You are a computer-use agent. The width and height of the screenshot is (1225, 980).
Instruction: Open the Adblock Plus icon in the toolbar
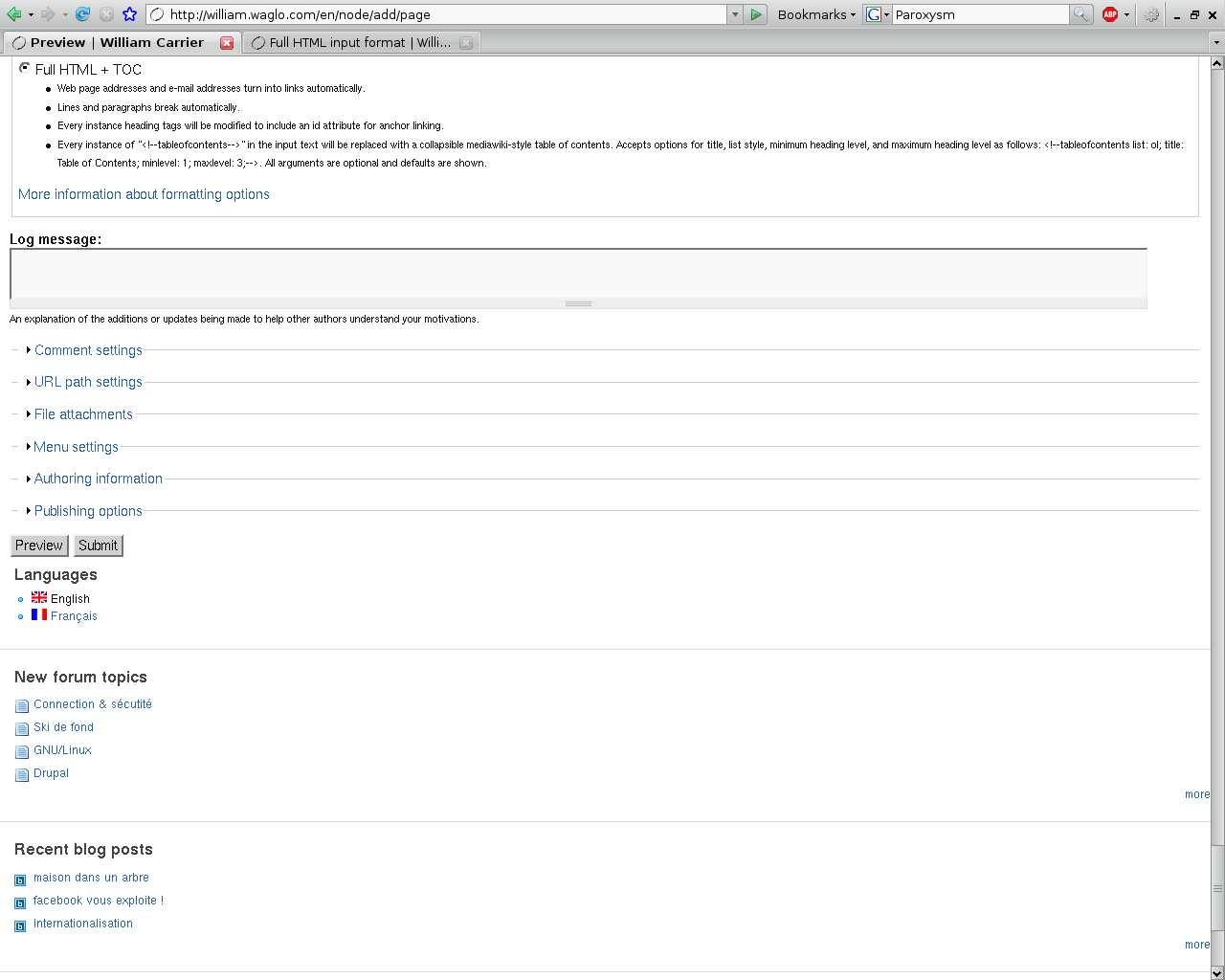point(1110,13)
